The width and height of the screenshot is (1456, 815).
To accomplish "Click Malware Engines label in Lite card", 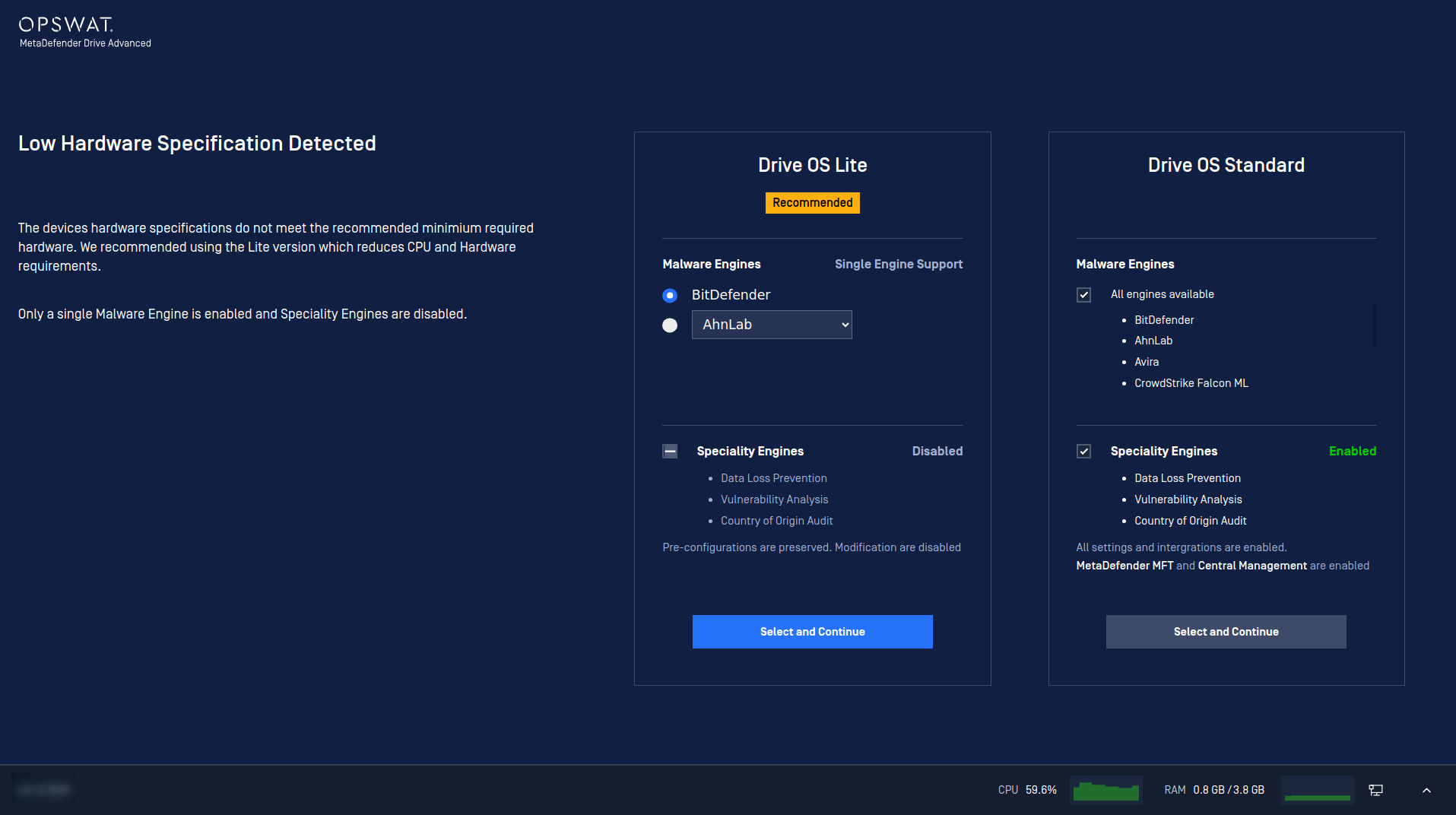I will click(712, 264).
